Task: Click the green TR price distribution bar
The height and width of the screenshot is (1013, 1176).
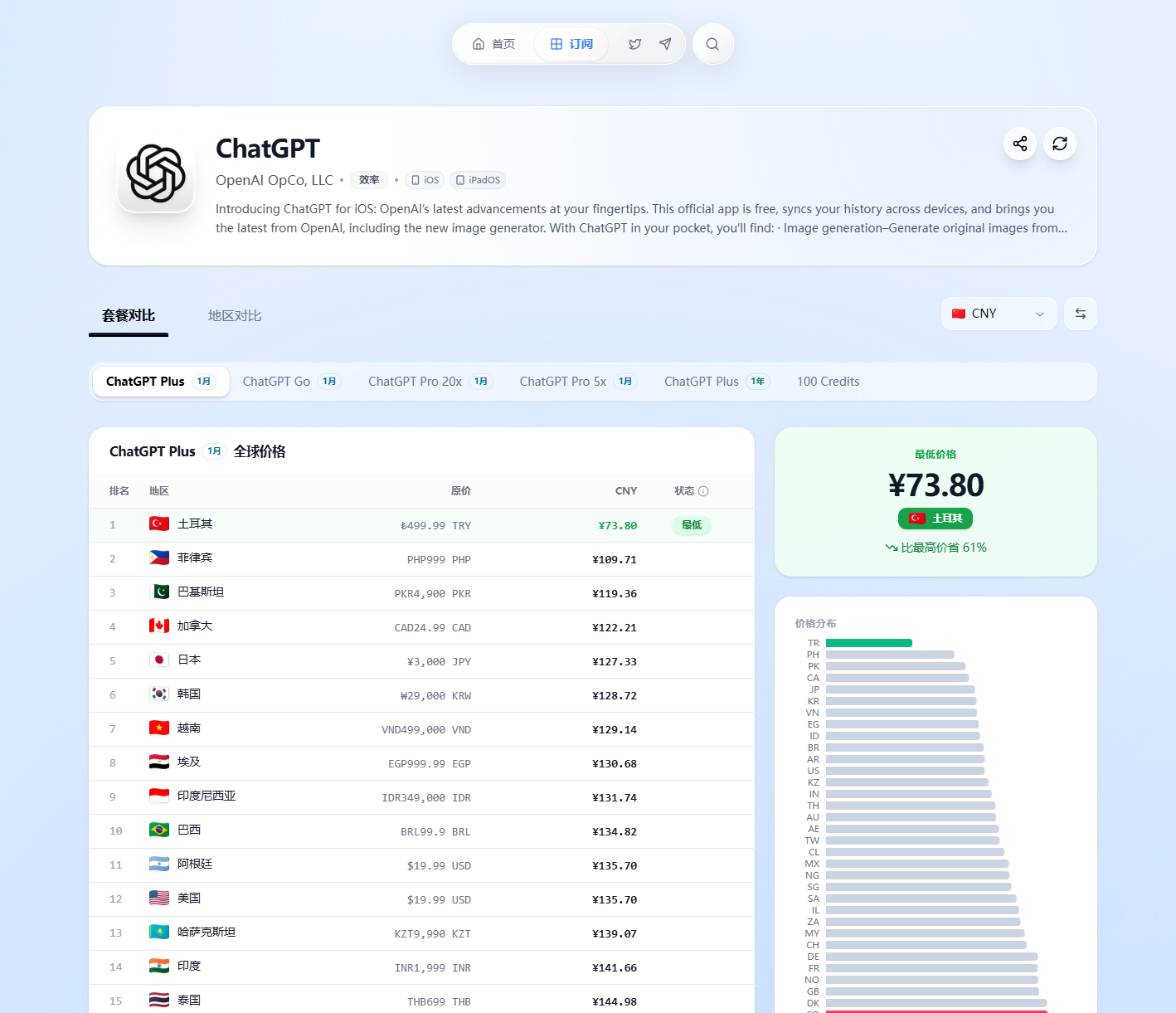Action: pyautogui.click(x=869, y=643)
